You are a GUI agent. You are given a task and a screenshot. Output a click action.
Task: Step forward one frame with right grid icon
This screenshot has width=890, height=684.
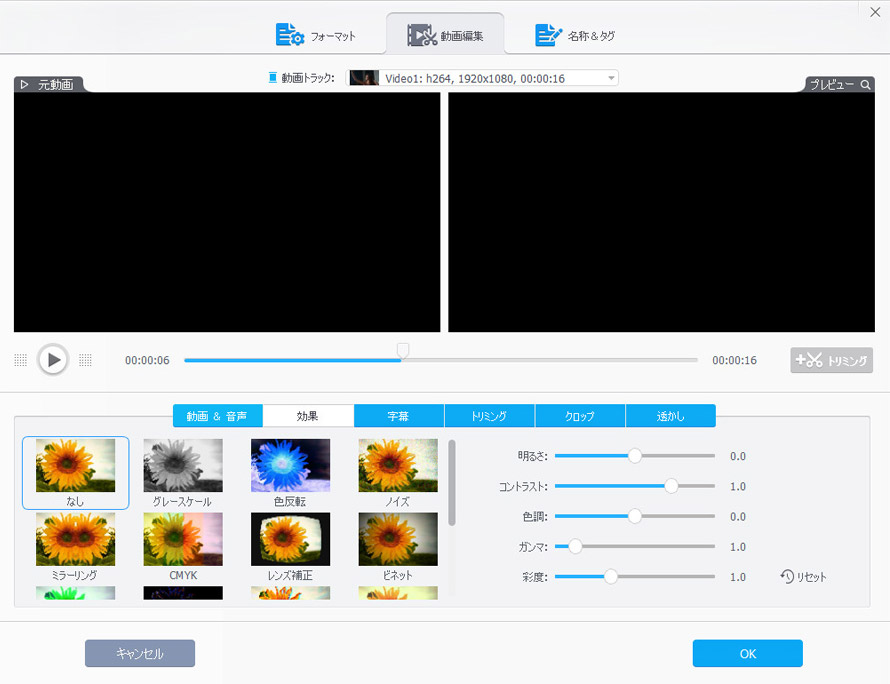coord(85,360)
